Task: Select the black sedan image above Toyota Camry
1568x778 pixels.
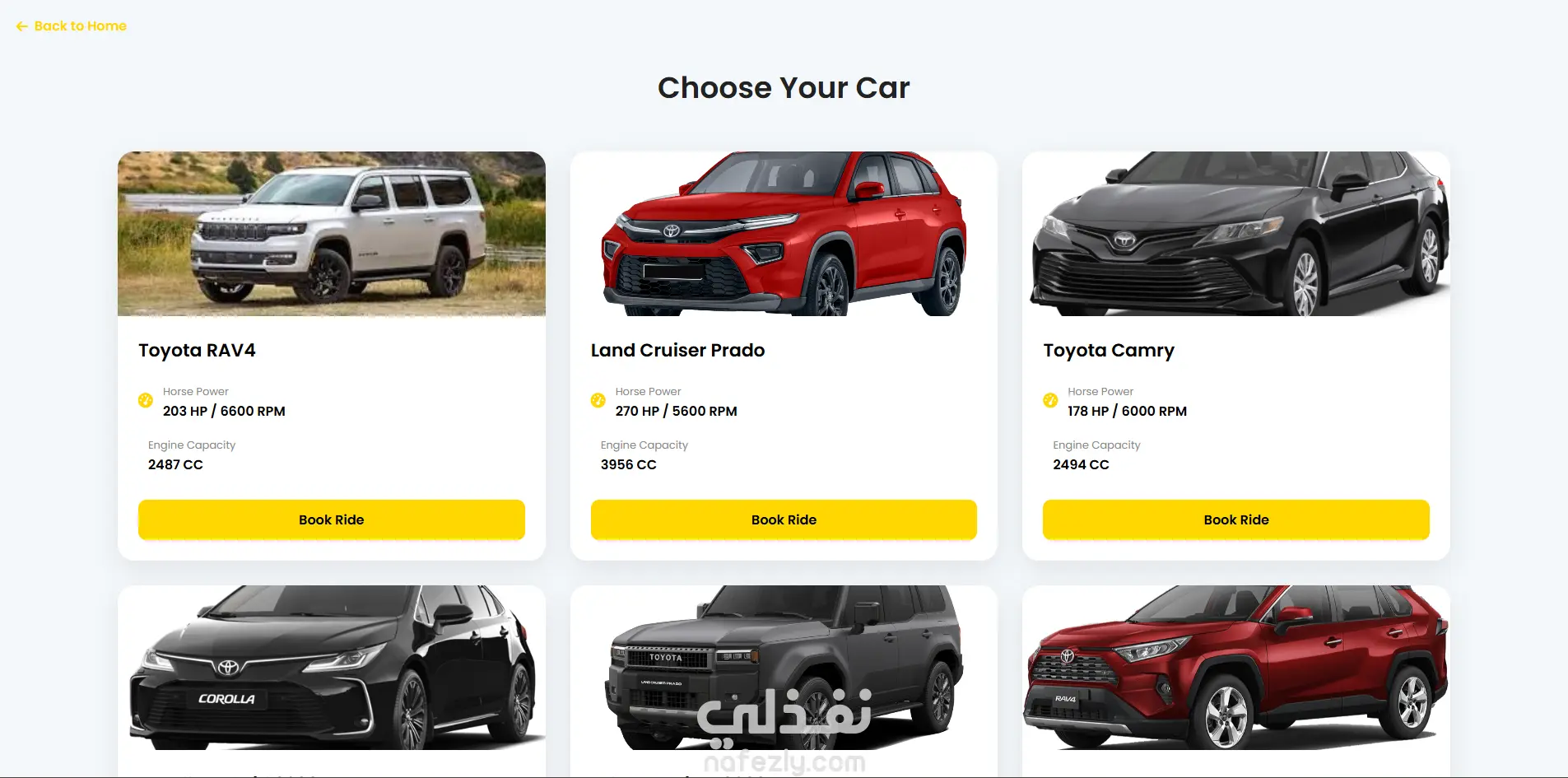Action: coord(1236,234)
